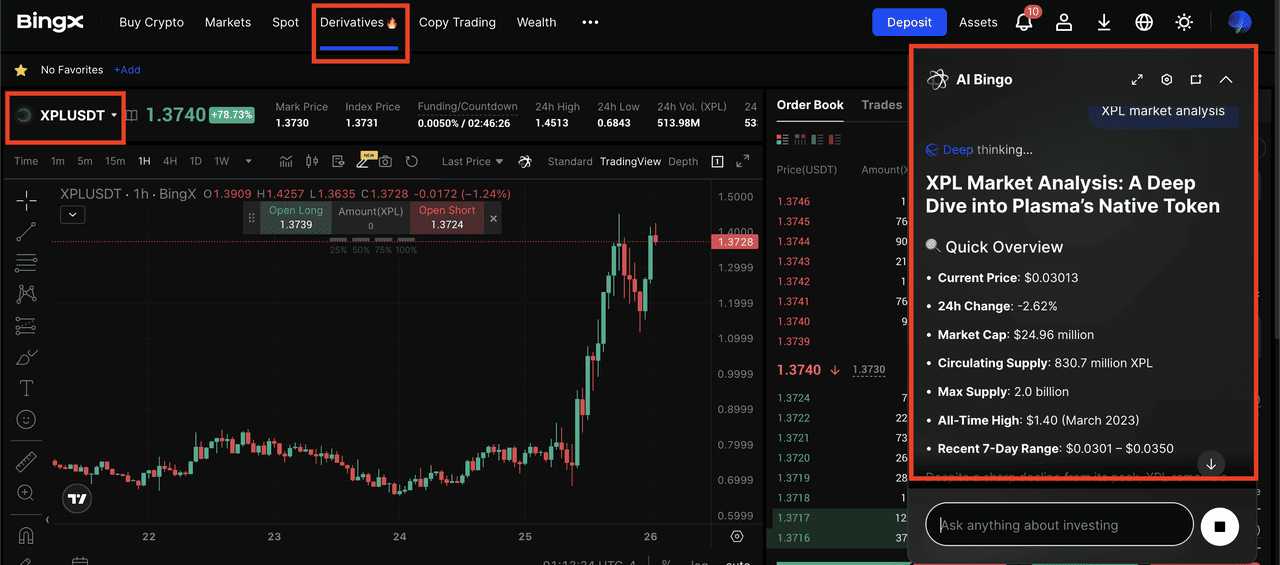
Task: Click the TradingView logo on the chart
Action: tap(77, 498)
